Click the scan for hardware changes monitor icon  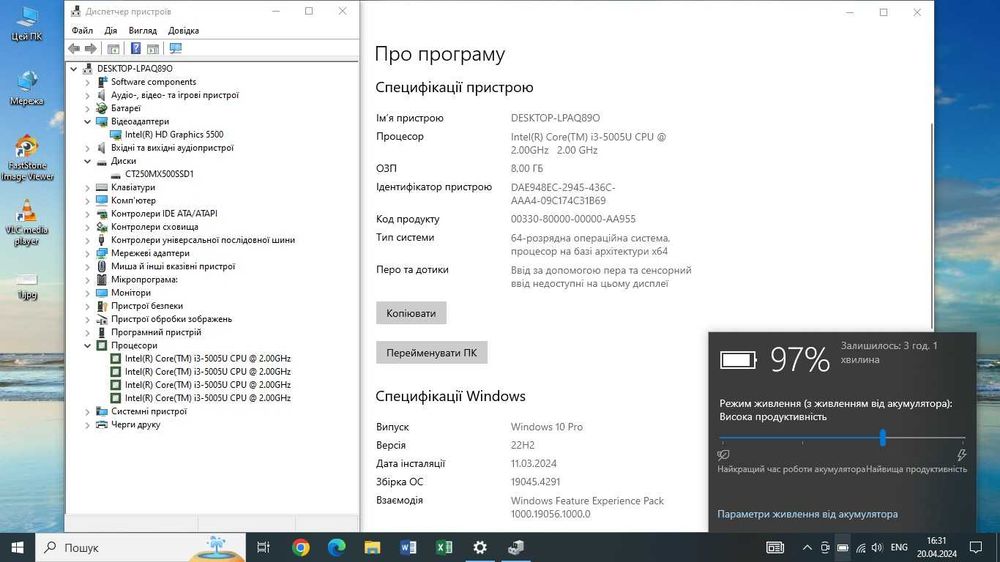click(175, 48)
